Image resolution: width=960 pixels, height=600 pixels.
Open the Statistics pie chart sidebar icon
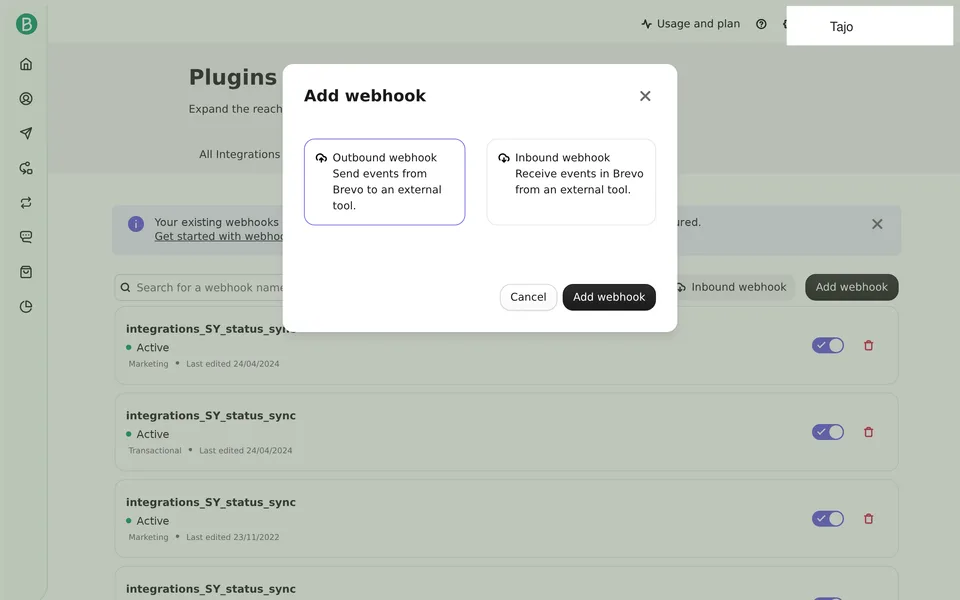[26, 307]
